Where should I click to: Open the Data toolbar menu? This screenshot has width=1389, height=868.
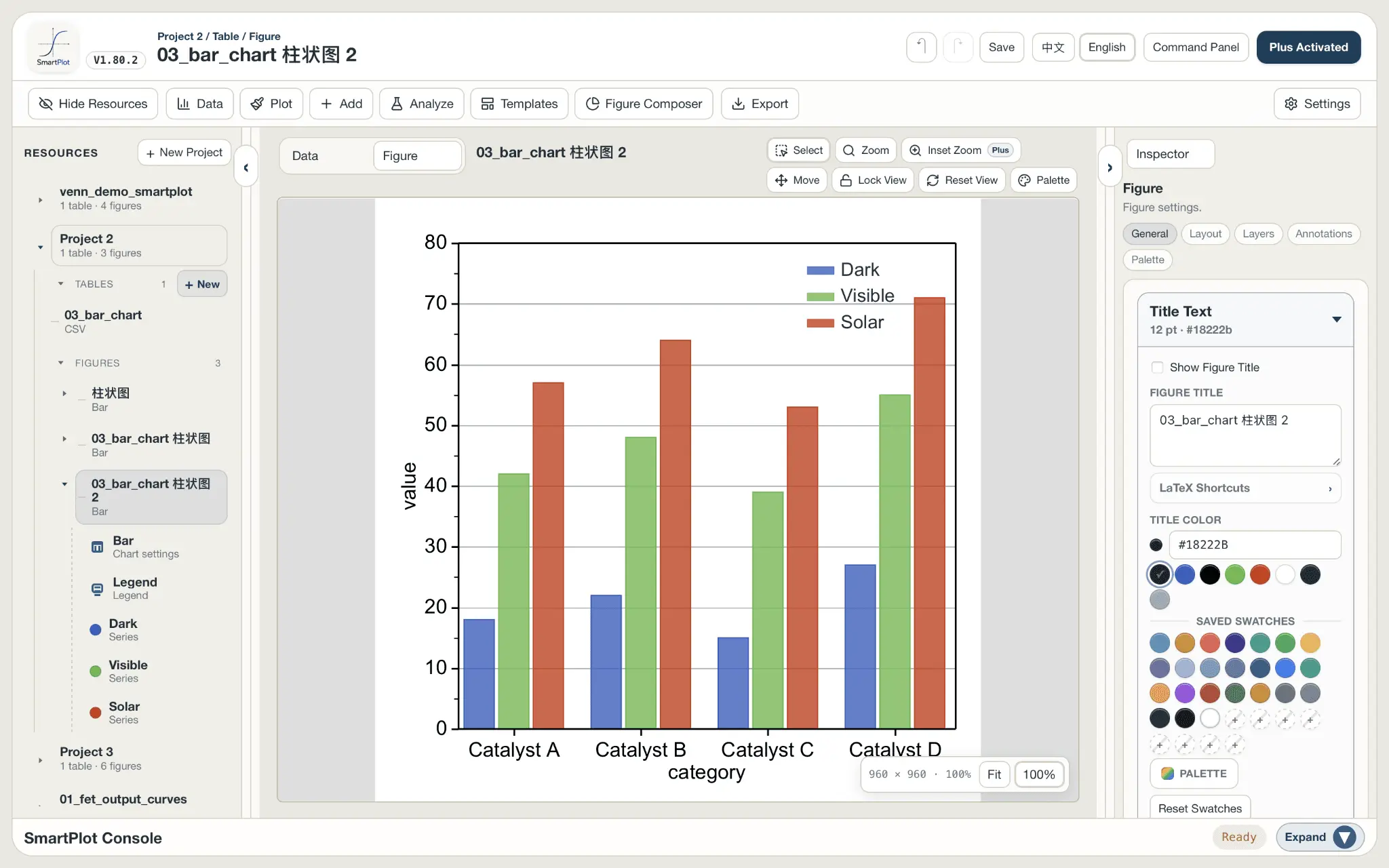(199, 104)
